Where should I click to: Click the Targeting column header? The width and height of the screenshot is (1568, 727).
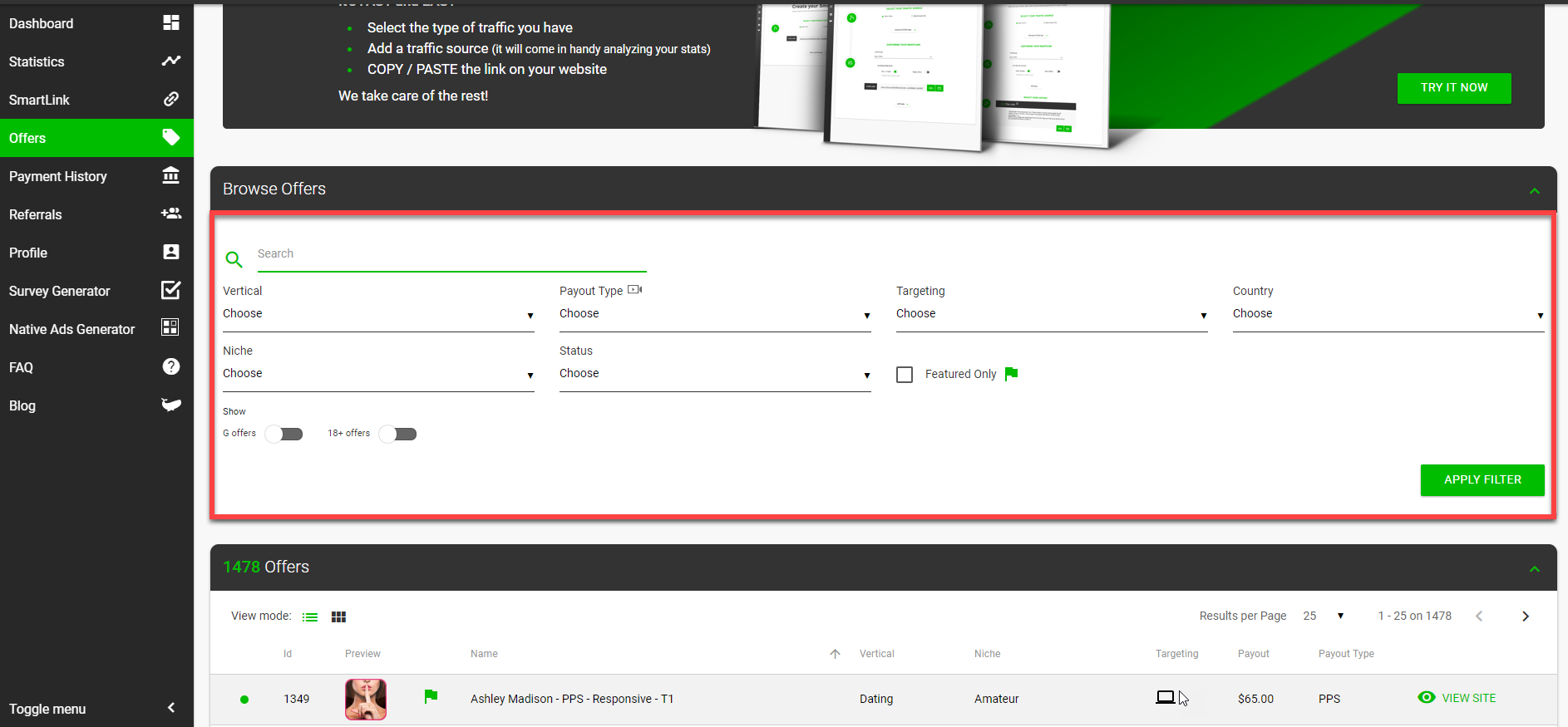(1176, 654)
